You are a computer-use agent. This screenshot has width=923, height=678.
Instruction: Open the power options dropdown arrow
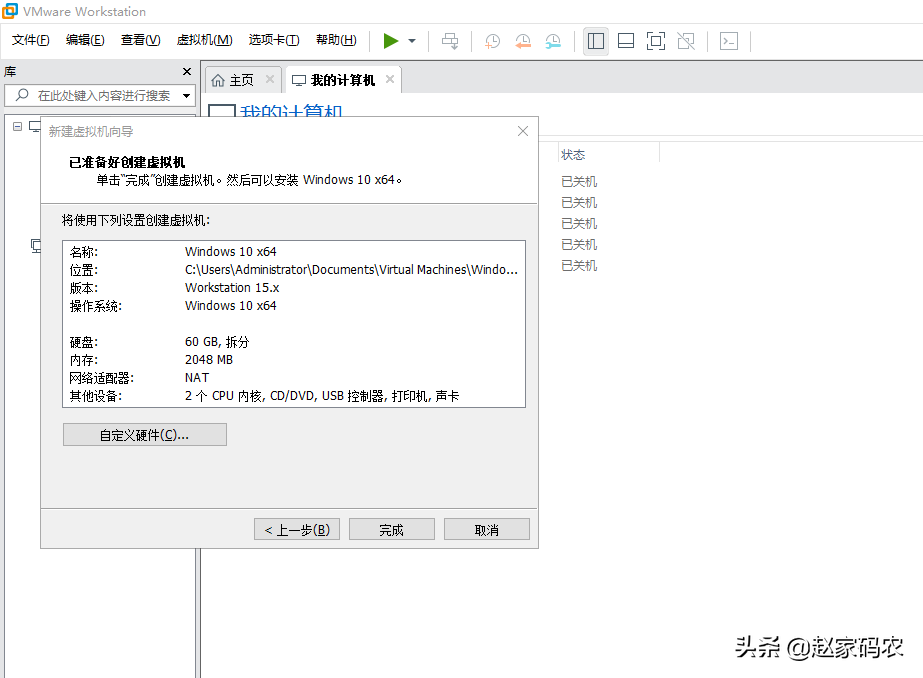[x=412, y=41]
